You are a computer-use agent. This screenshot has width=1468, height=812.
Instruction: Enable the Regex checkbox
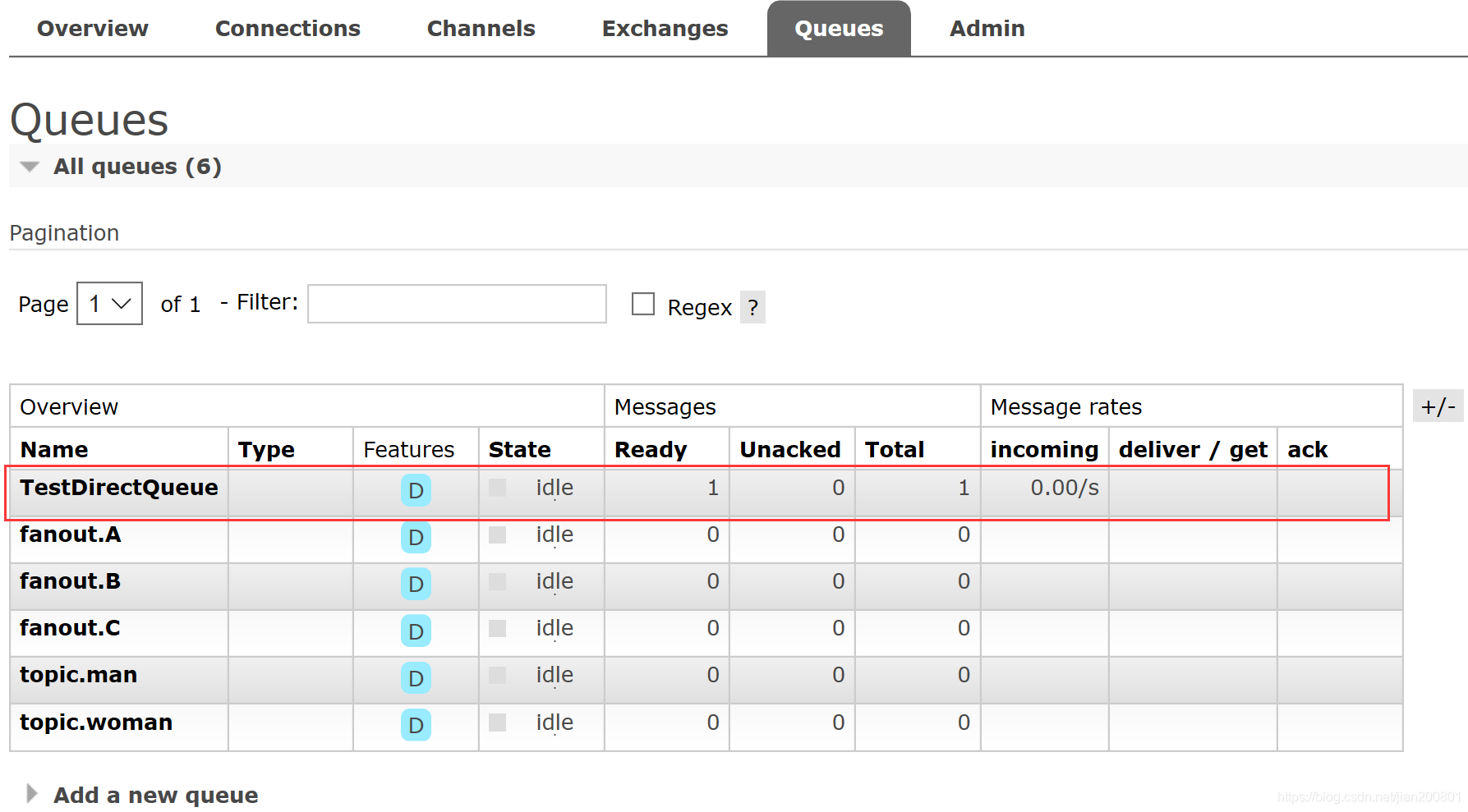click(x=643, y=304)
